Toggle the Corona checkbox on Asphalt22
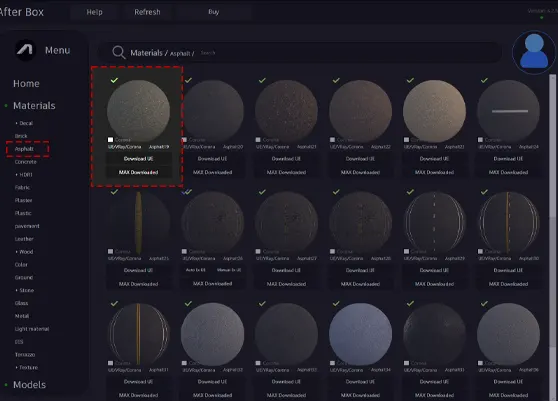Screen dimensions: 558x401 coord(332,140)
